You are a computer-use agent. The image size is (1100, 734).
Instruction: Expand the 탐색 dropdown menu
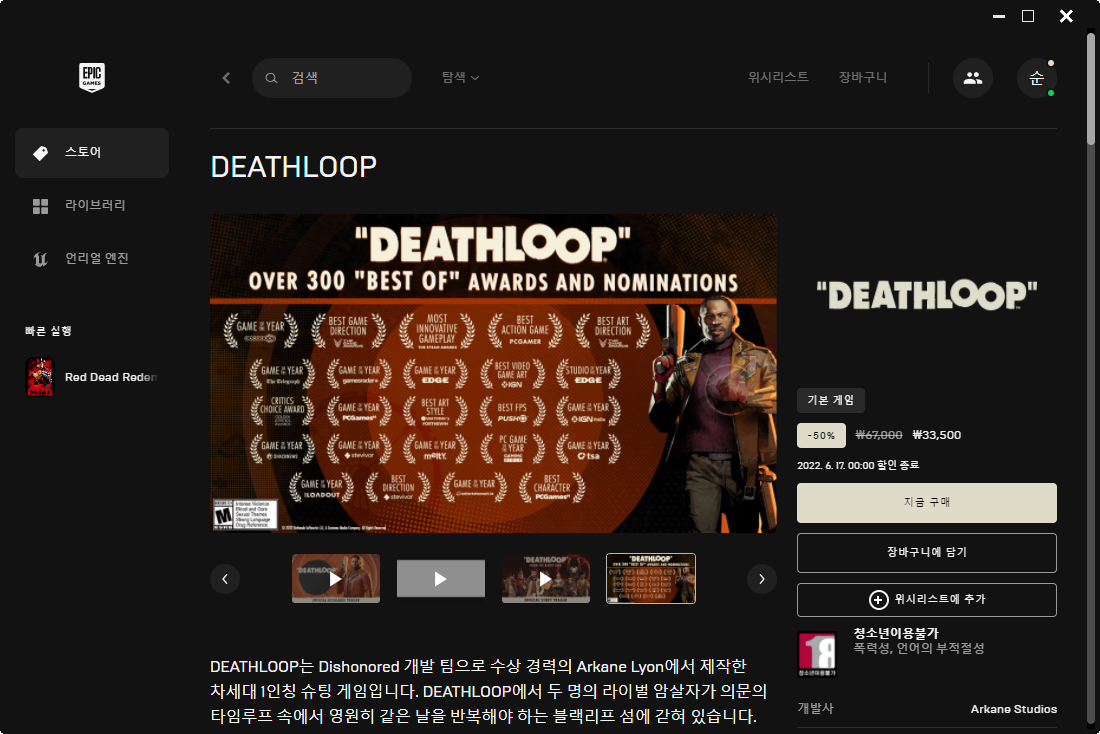click(460, 77)
